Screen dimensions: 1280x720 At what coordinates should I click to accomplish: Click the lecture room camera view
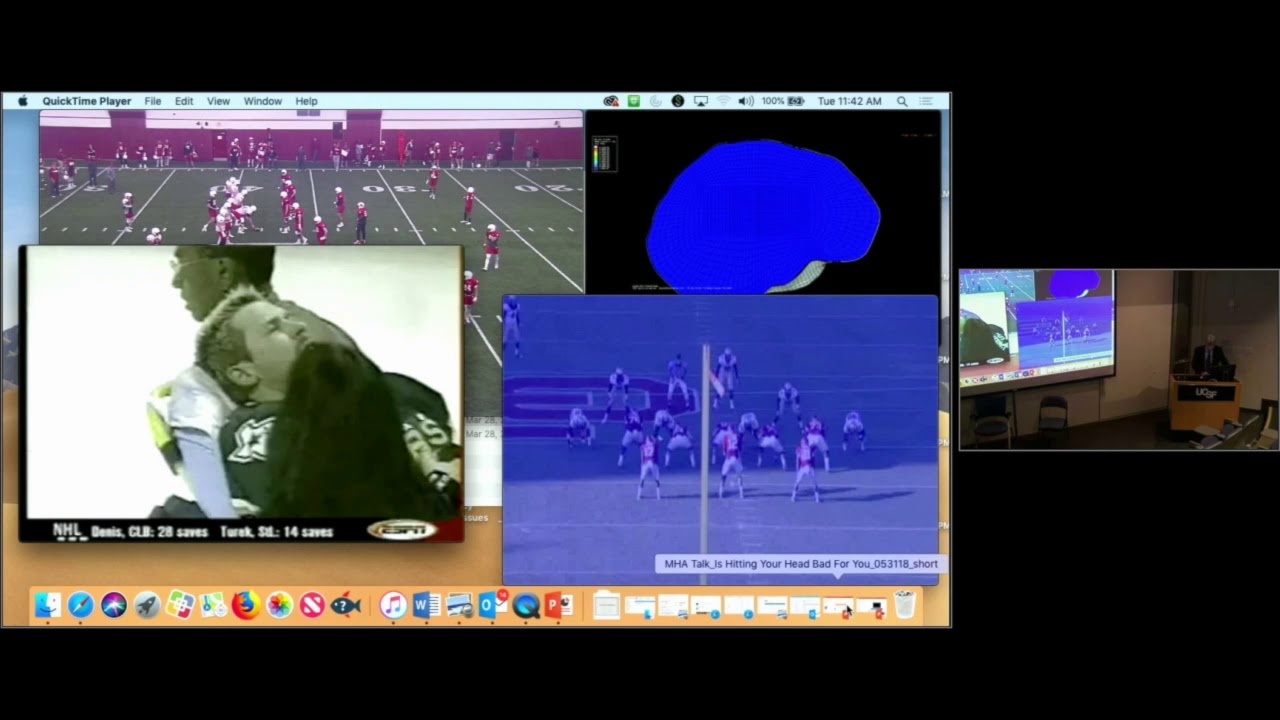(x=1119, y=359)
